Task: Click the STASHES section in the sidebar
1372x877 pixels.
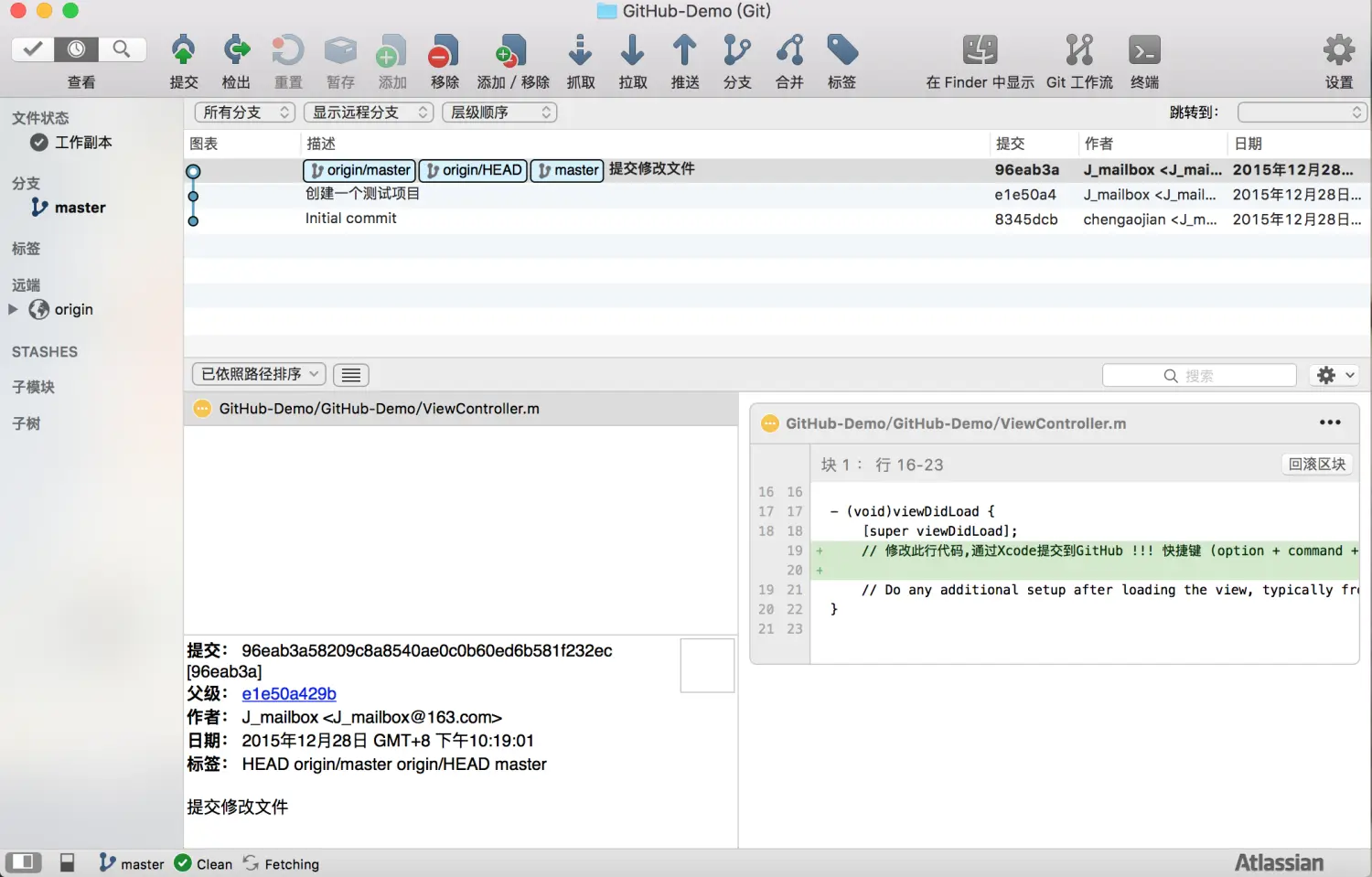Action: point(45,352)
